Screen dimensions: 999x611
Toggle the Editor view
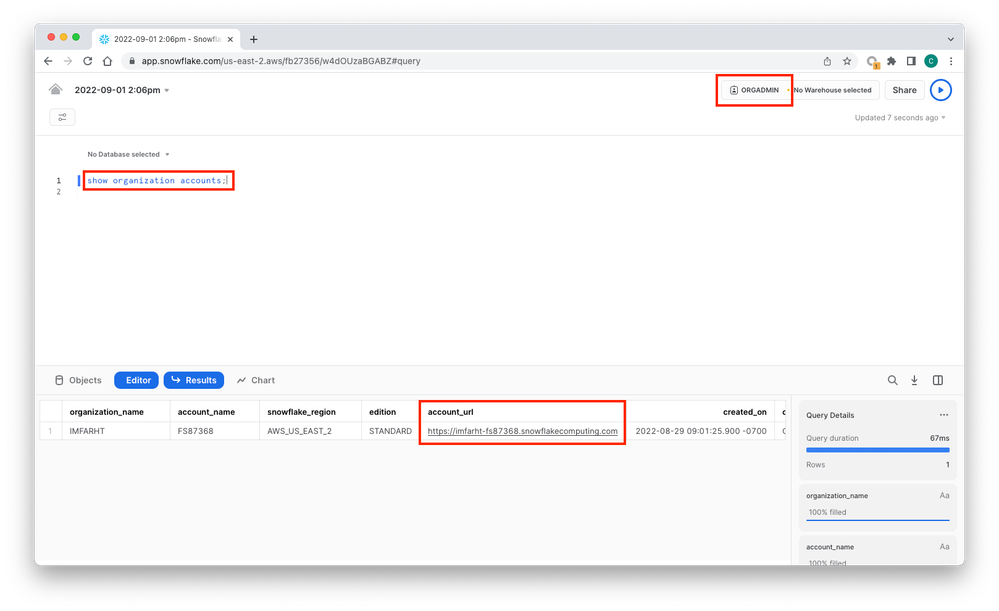tap(136, 380)
